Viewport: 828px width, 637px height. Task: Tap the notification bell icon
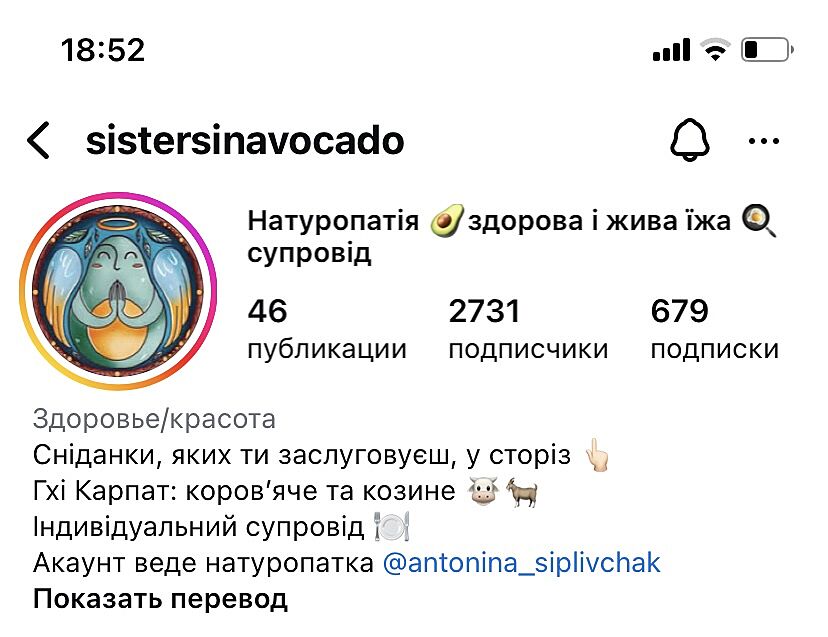(x=690, y=140)
